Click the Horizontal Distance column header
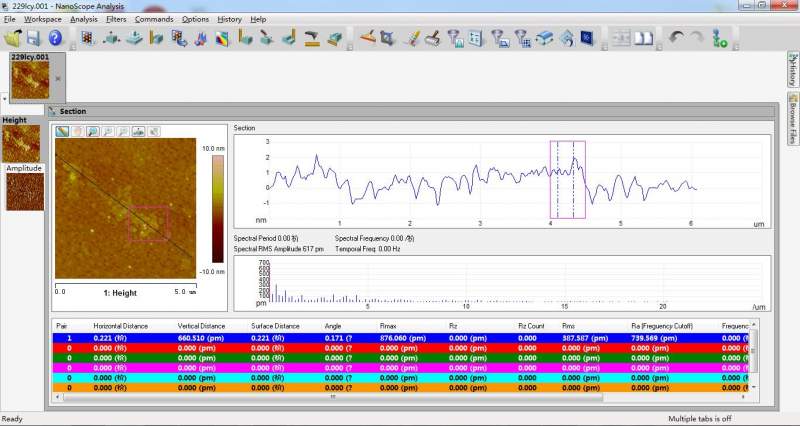The width and height of the screenshot is (800, 426). click(118, 325)
